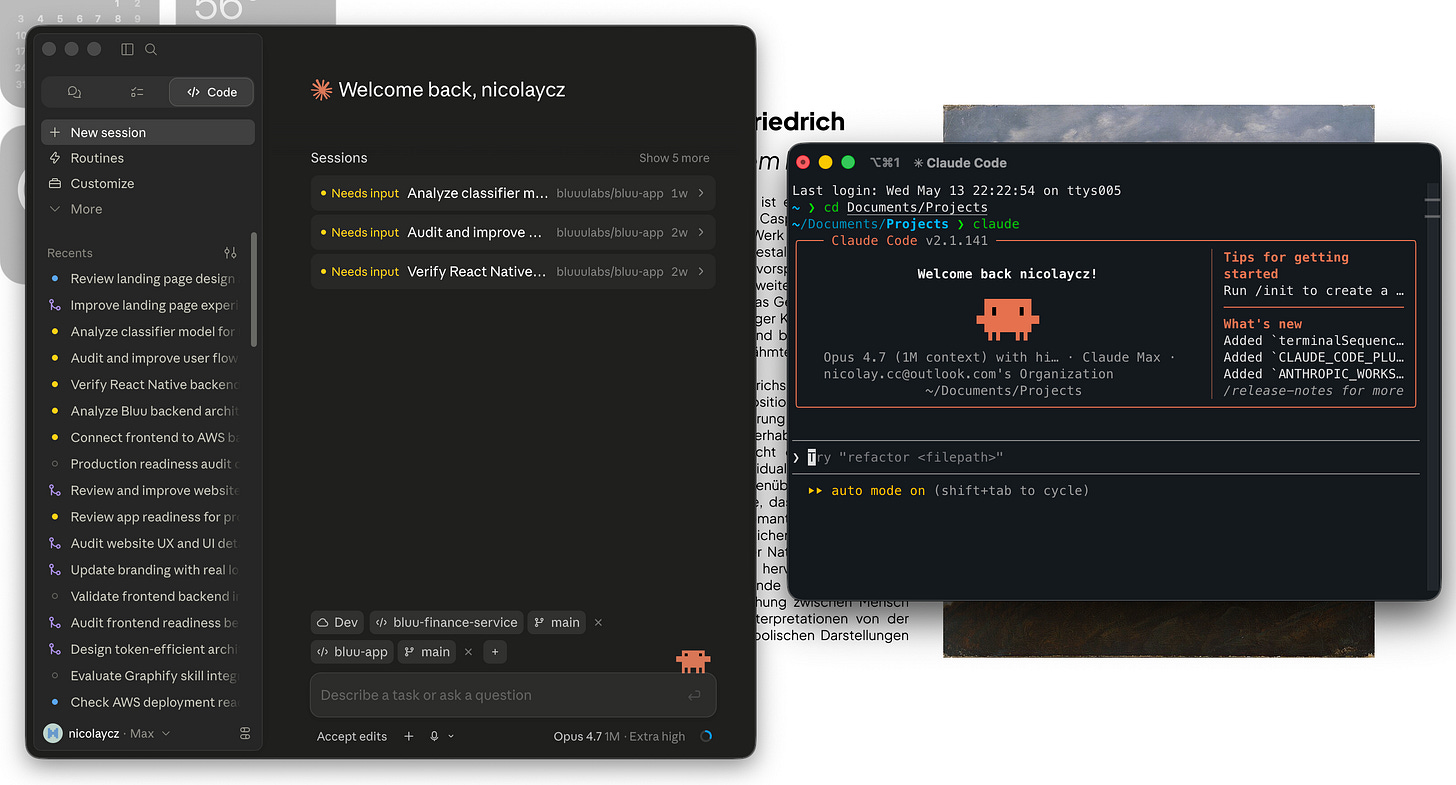Click the microphone dictation icon
Viewport: 1456px width, 785px height.
point(434,736)
